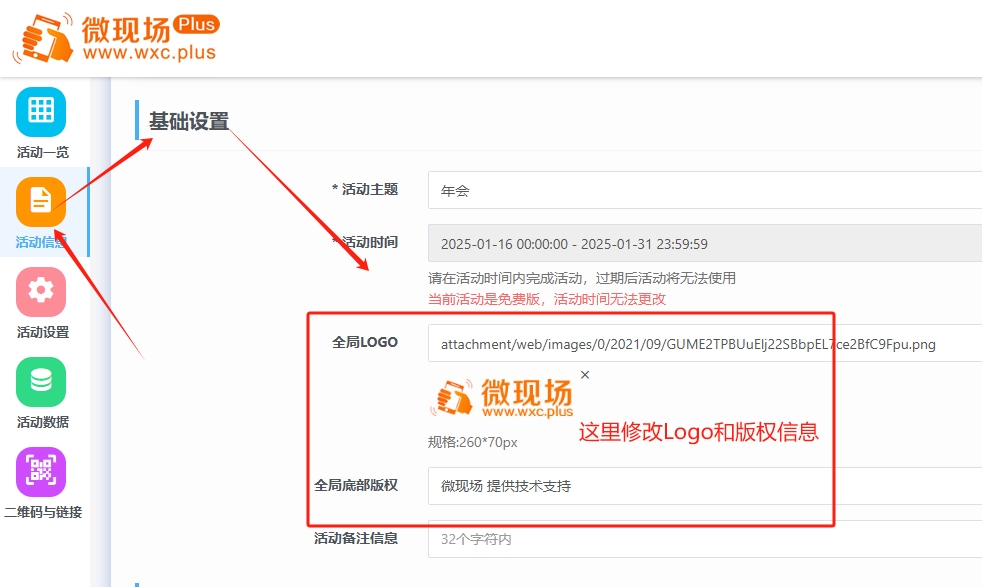Click the 基础设置 section heading
Viewport: 982px width, 587px height.
188,118
